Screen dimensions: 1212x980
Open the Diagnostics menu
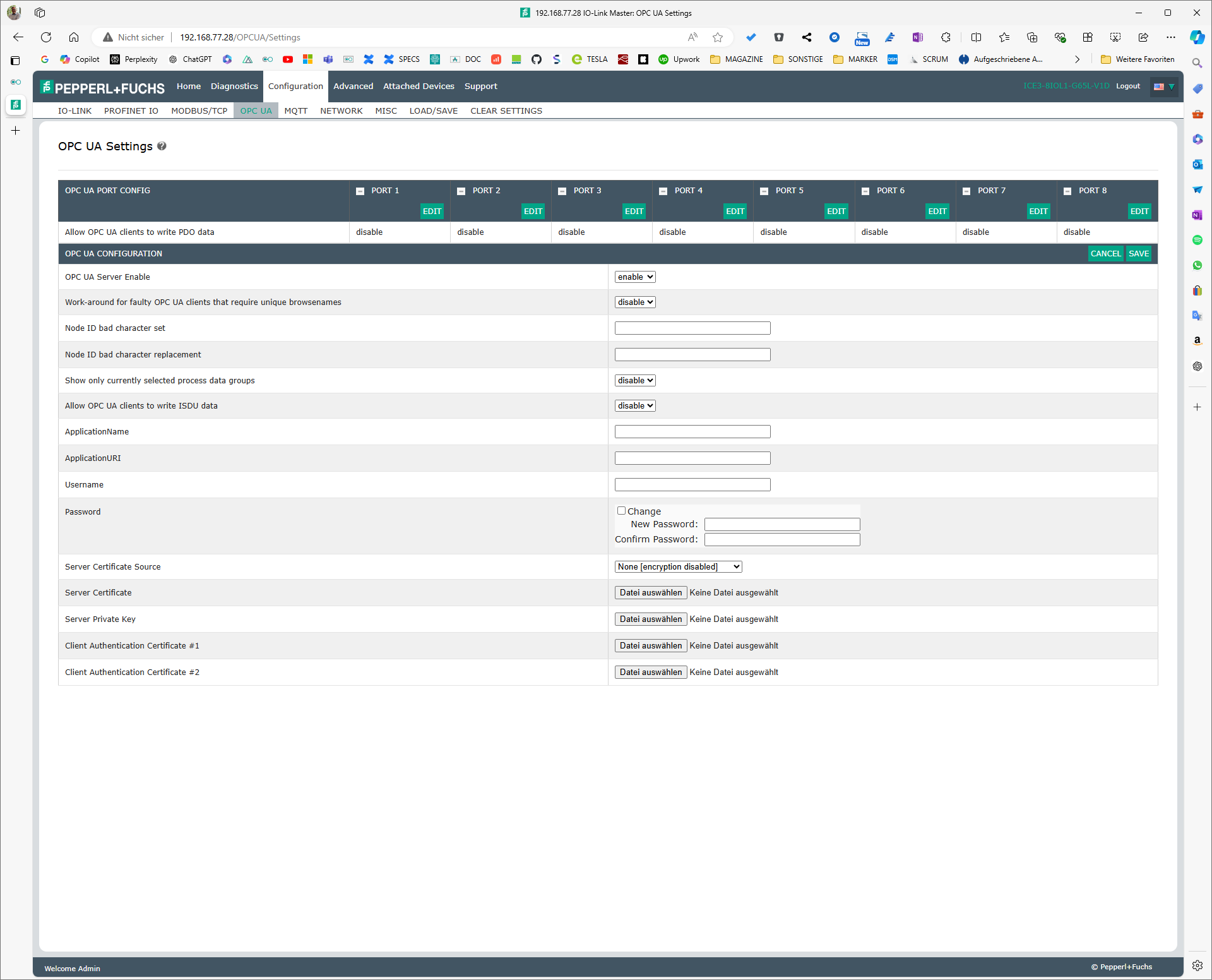click(x=234, y=87)
